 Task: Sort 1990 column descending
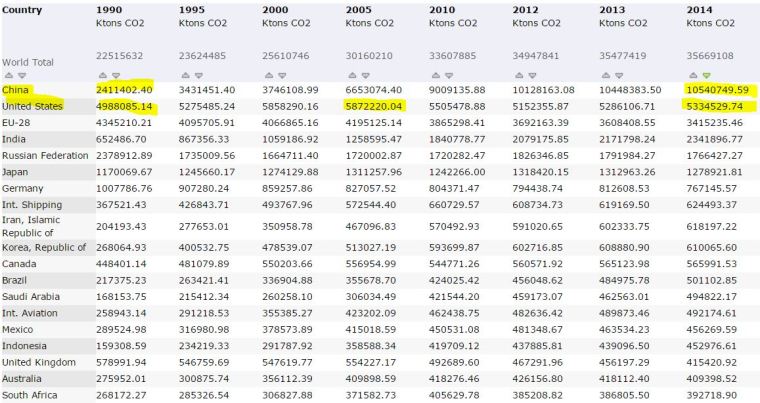pyautogui.click(x=116, y=75)
